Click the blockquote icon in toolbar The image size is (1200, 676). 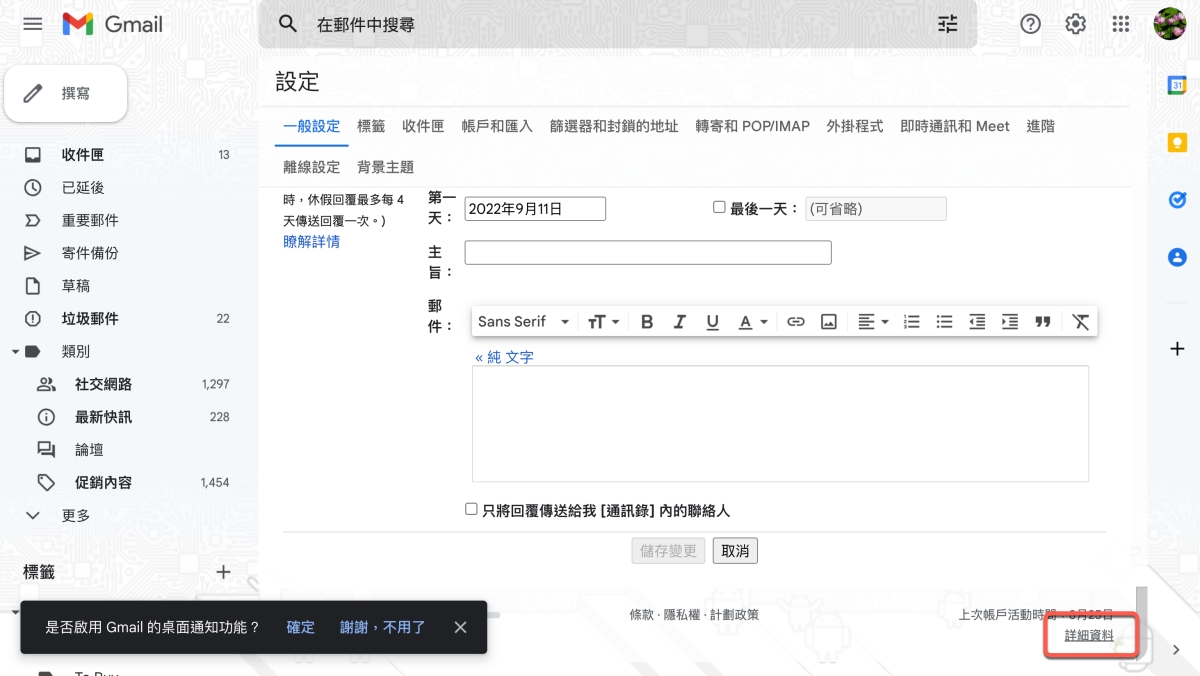[x=1043, y=322]
